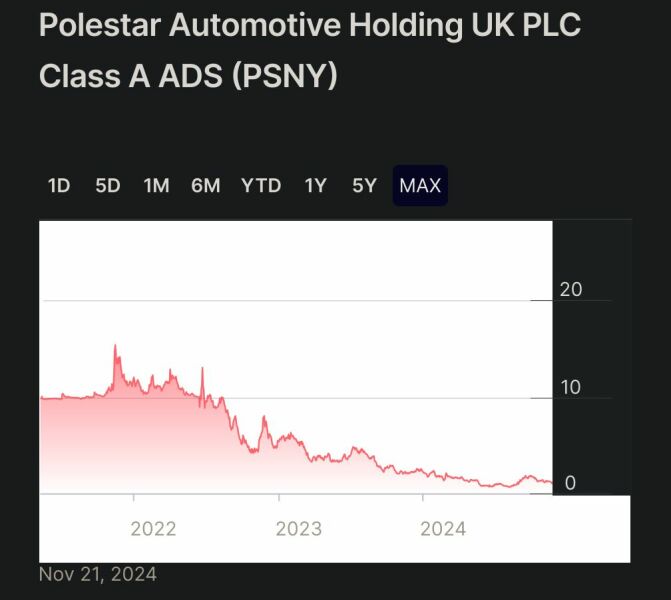671x600 pixels.
Task: Click the PSNY ticker symbol text
Action: coord(284,76)
